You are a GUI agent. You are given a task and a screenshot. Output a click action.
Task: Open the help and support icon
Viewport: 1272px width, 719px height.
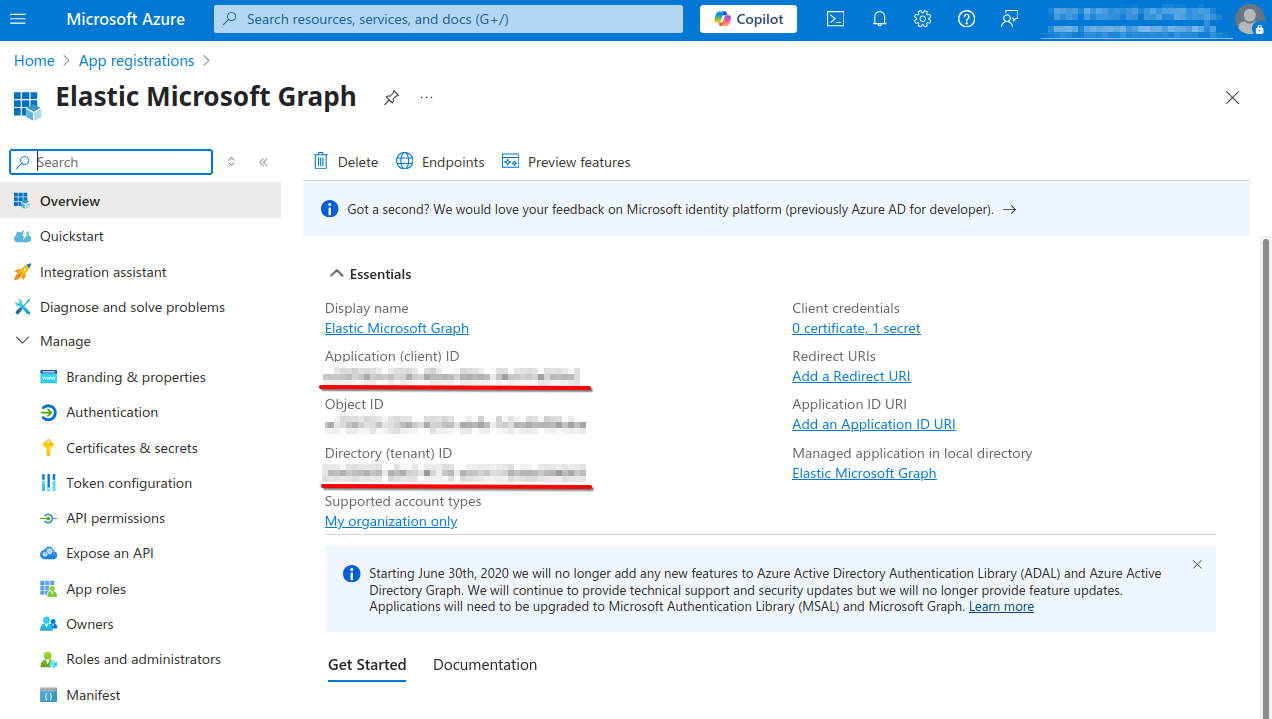(966, 19)
